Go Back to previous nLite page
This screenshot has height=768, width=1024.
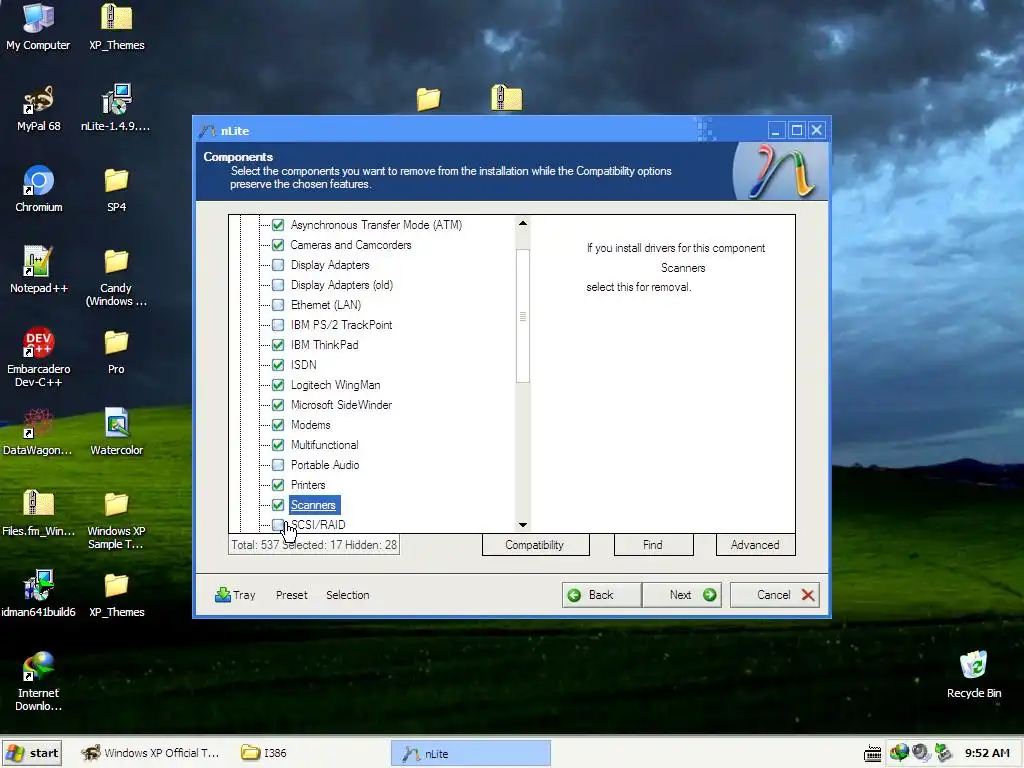click(x=601, y=595)
